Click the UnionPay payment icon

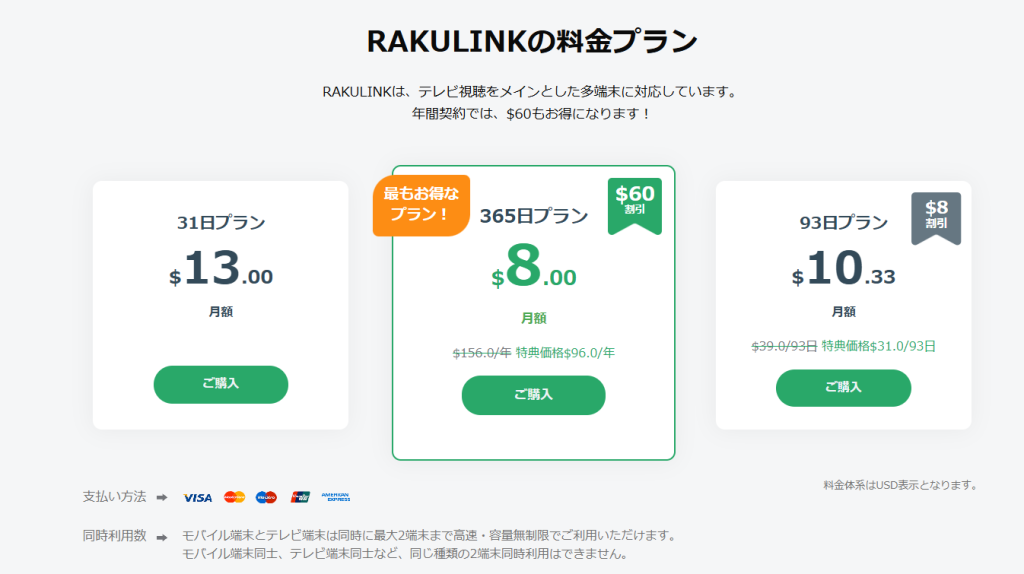click(x=300, y=497)
